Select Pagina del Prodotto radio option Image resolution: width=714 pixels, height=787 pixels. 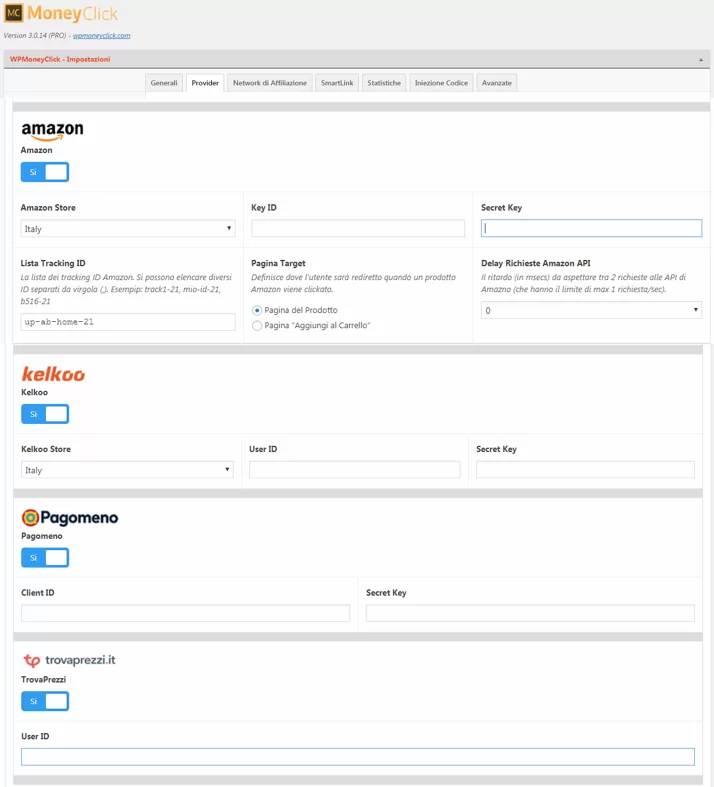click(x=257, y=310)
